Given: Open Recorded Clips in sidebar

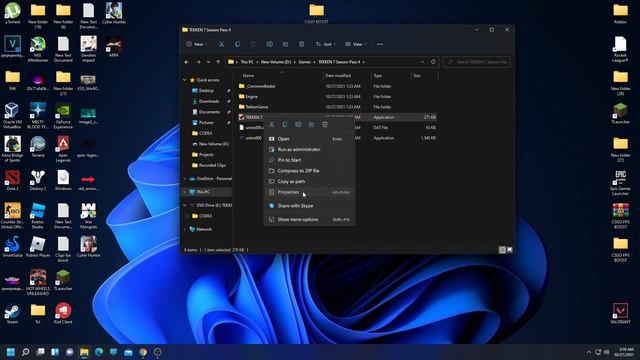Looking at the screenshot, I should [212, 165].
